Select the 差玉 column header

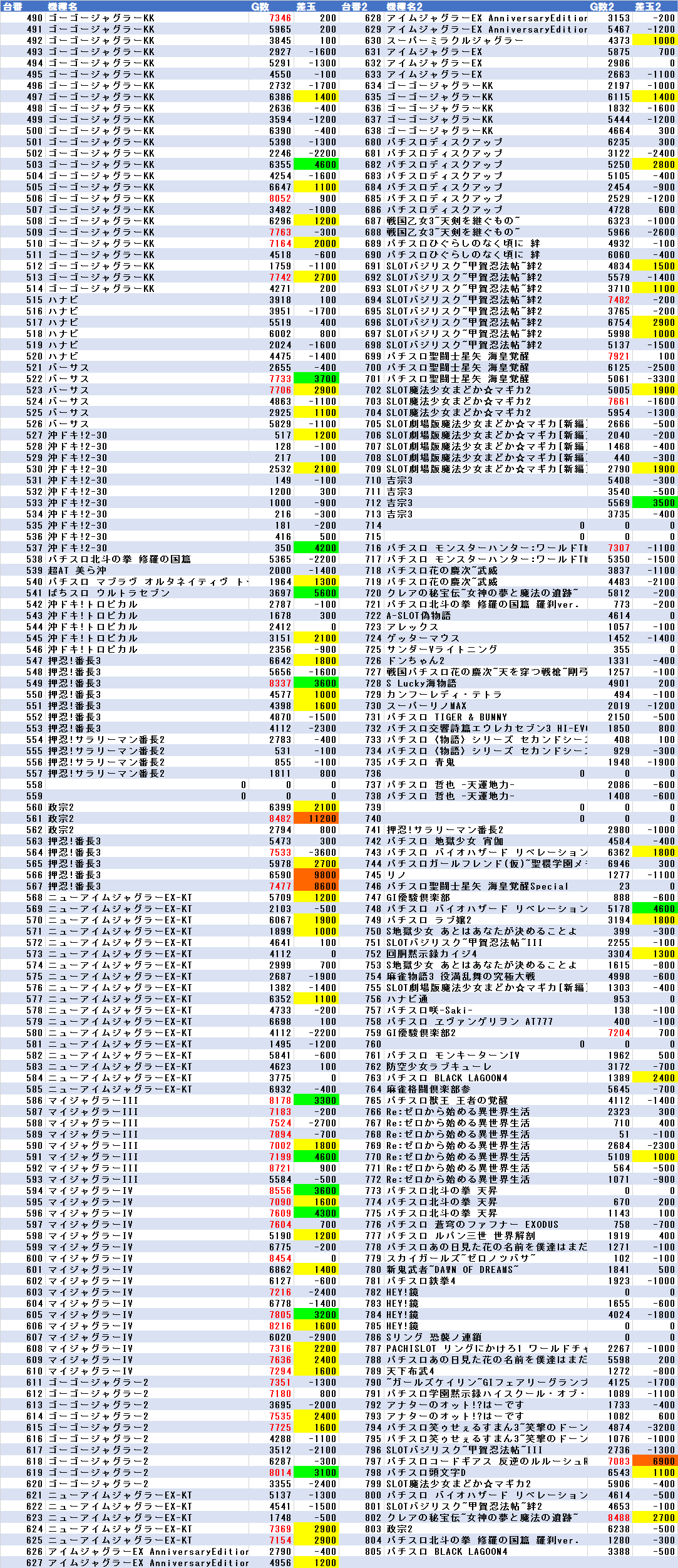pos(316,6)
